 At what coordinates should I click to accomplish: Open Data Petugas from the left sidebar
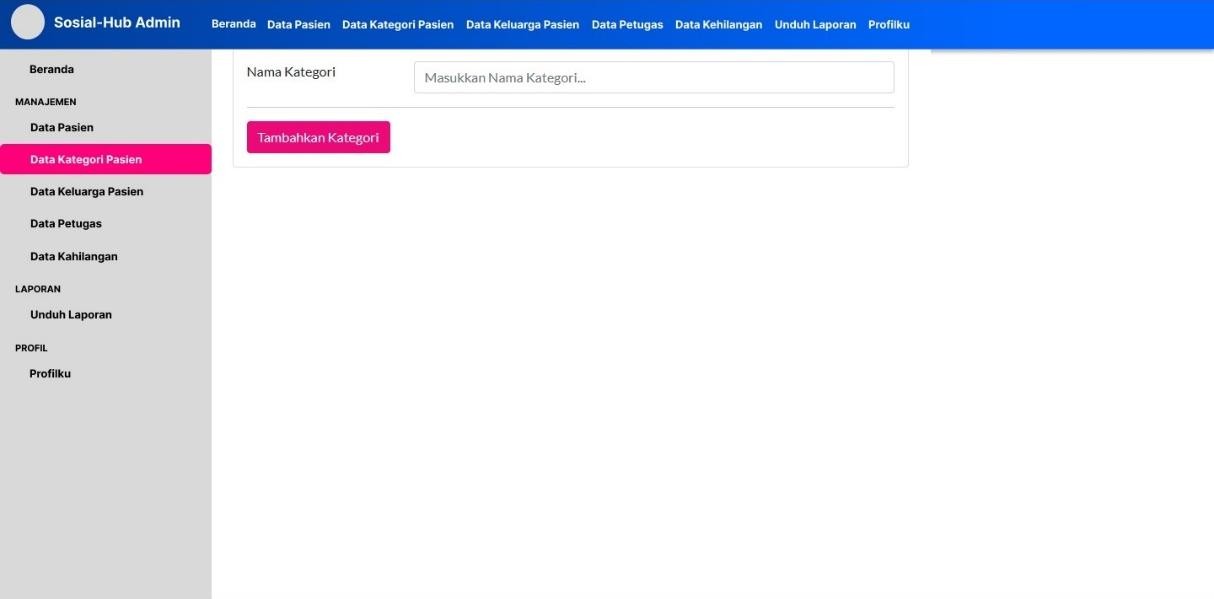tap(66, 224)
